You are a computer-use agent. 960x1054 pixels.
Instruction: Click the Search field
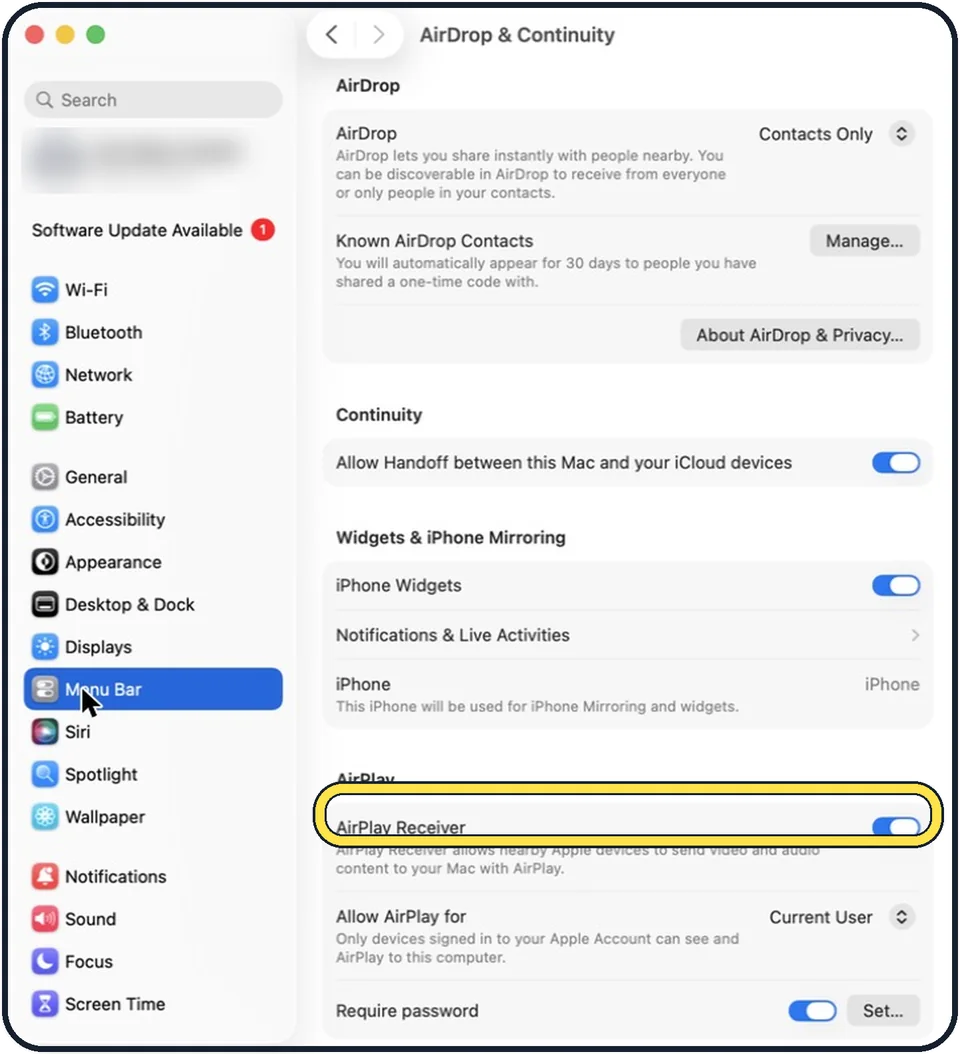(x=153, y=100)
